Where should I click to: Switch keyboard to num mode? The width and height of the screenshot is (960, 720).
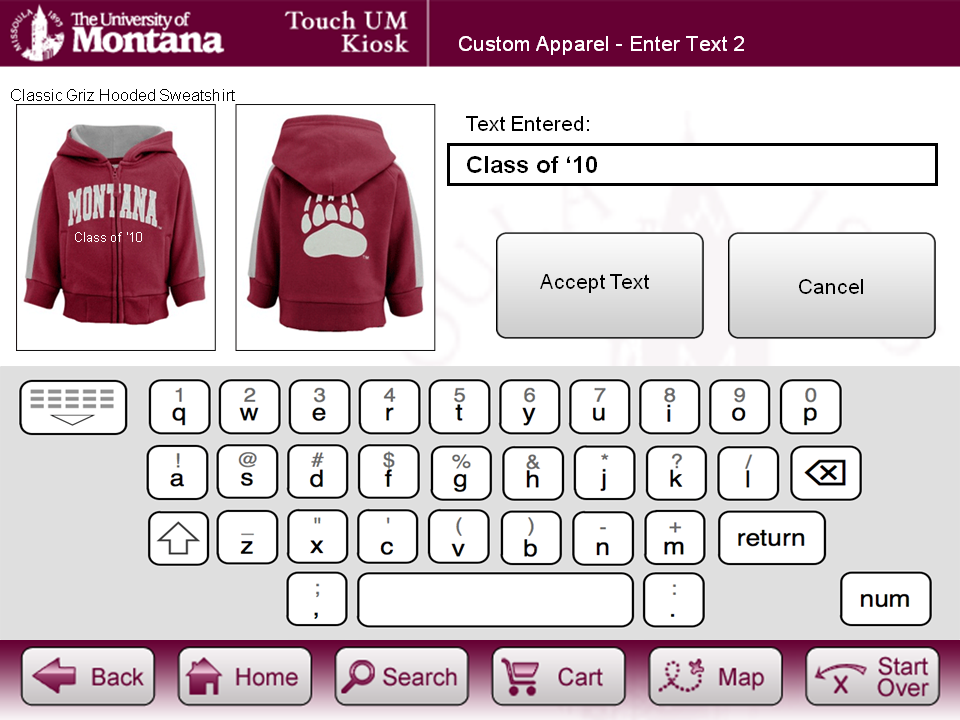(x=885, y=599)
